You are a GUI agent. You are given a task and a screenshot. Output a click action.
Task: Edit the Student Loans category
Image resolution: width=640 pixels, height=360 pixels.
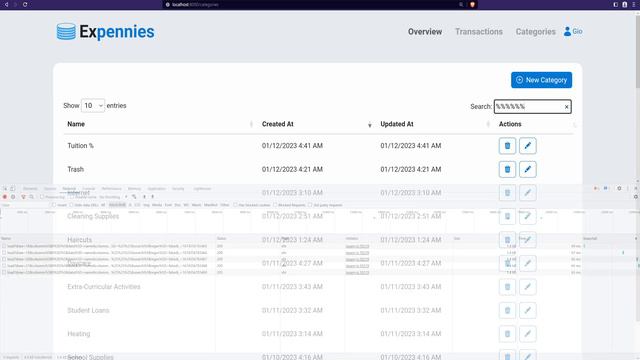528,310
